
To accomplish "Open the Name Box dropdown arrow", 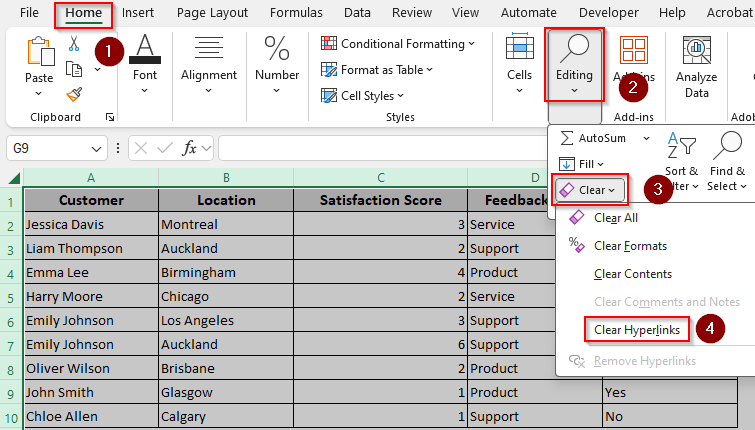I will coord(96,149).
